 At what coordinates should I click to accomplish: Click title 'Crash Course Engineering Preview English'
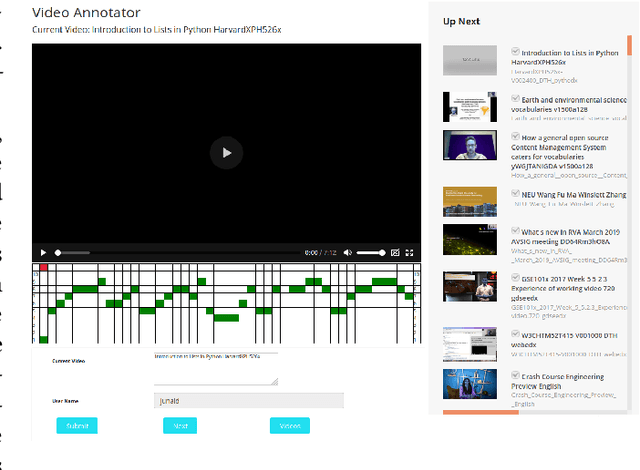[558, 381]
